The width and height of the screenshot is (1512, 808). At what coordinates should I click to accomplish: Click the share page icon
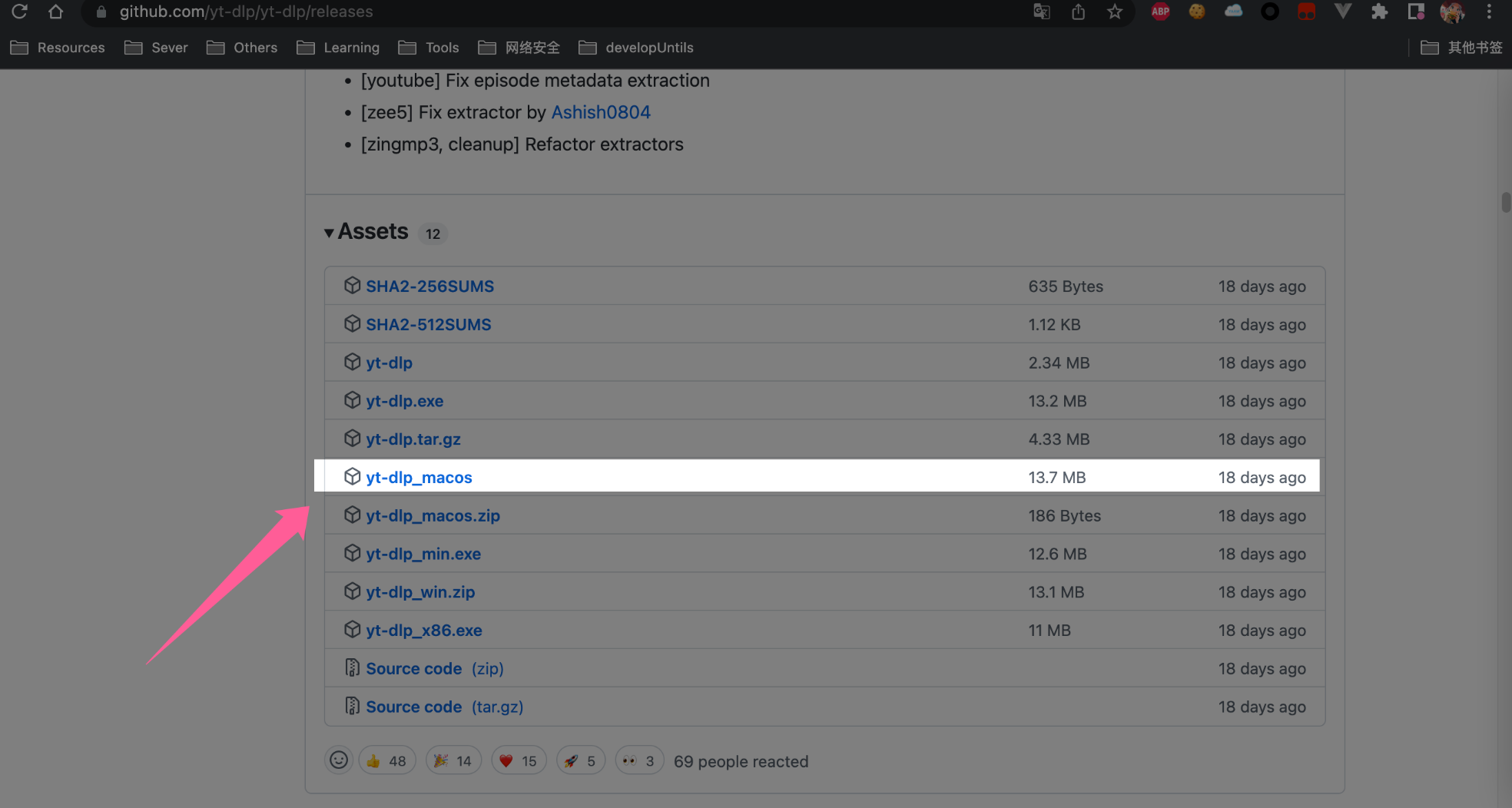1079,12
